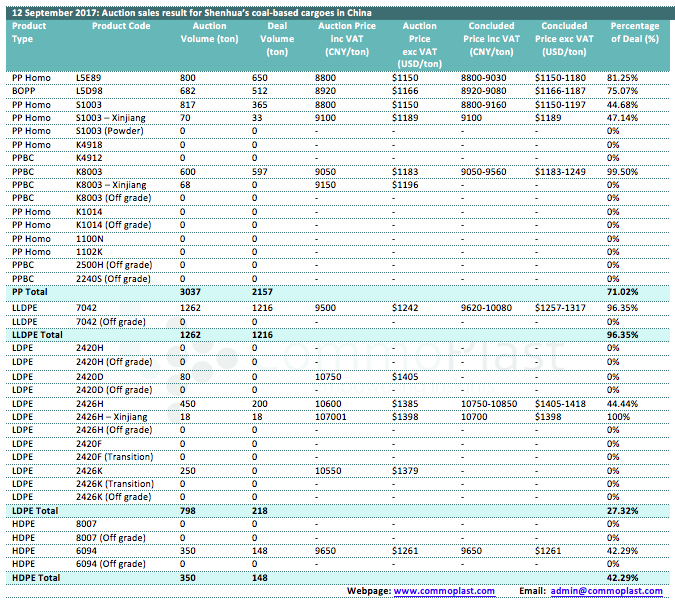This screenshot has height=605, width=675.
Task: Select the L5E89 product code cell
Action: coord(90,77)
